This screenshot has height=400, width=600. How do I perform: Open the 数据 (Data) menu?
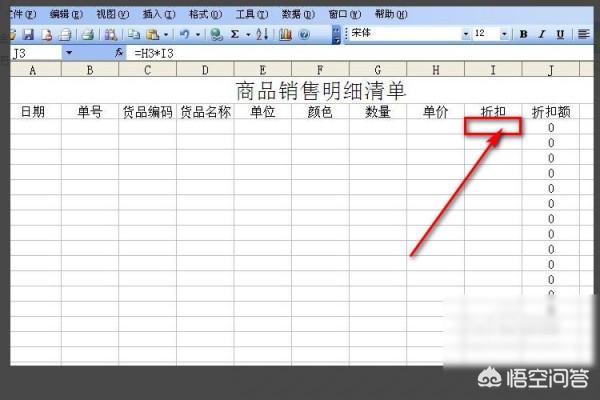(298, 15)
